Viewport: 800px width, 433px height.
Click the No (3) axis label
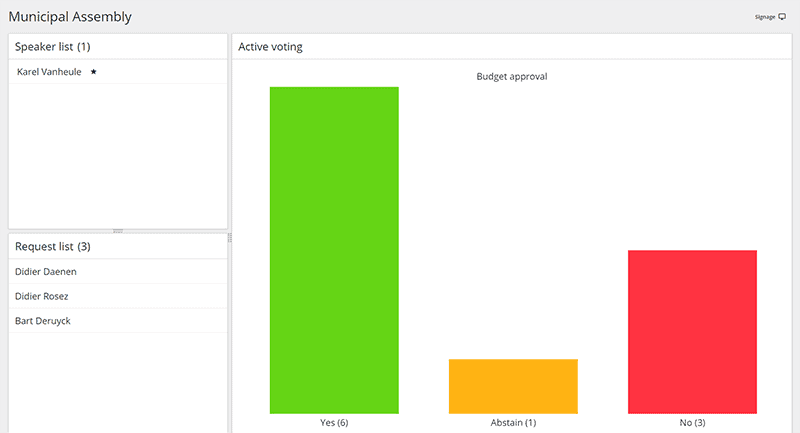(692, 422)
